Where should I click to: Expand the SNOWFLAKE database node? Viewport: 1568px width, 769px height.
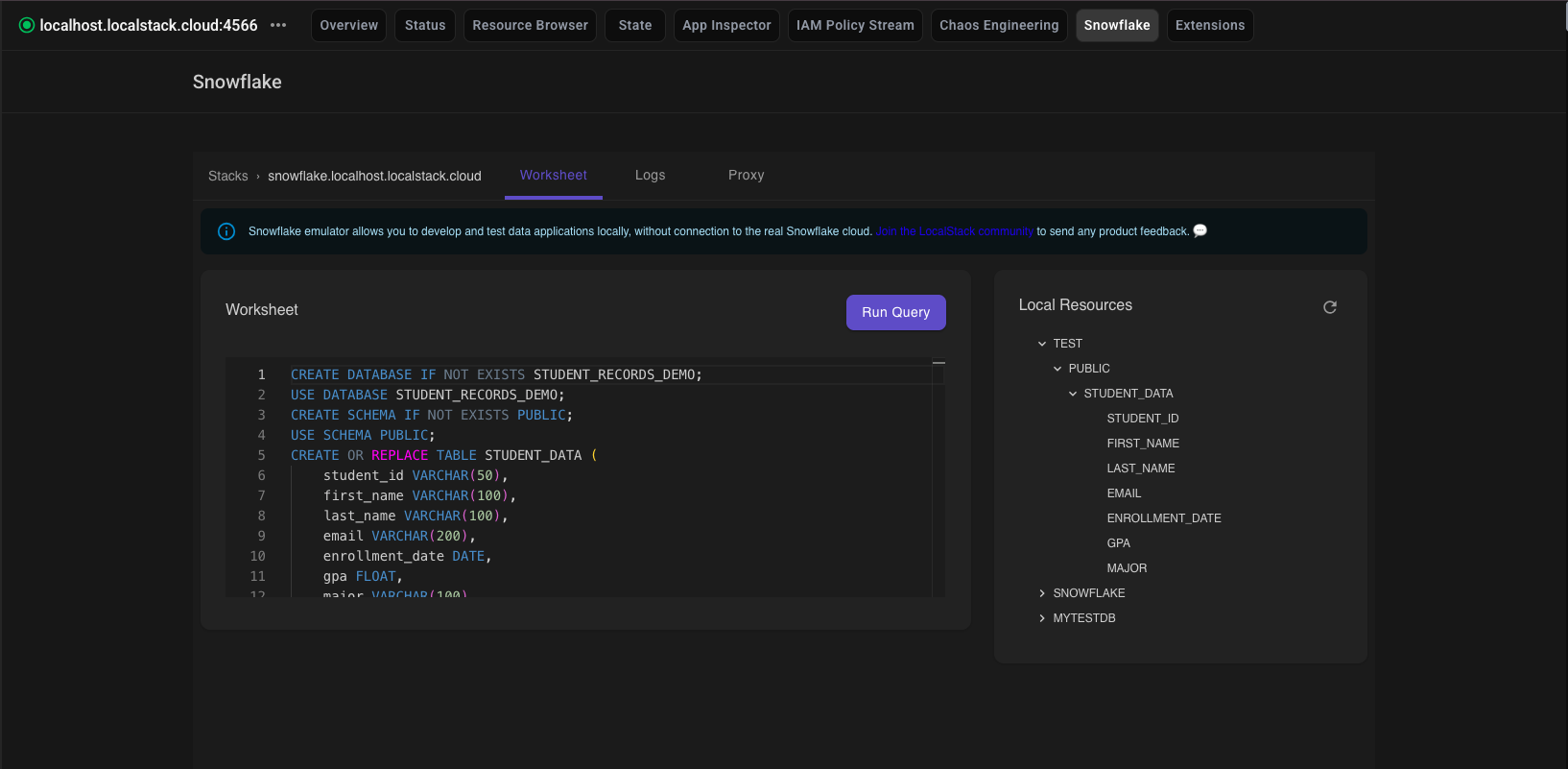tap(1042, 593)
